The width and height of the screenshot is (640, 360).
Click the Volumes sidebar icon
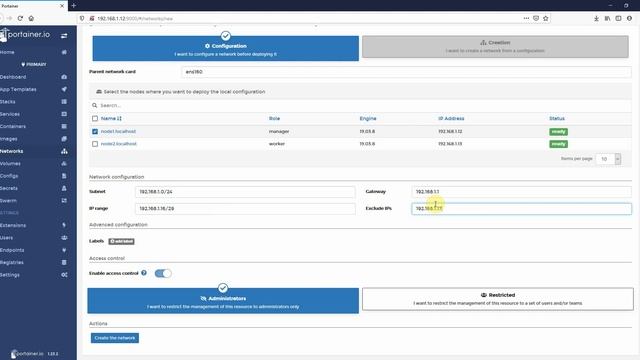click(64, 164)
